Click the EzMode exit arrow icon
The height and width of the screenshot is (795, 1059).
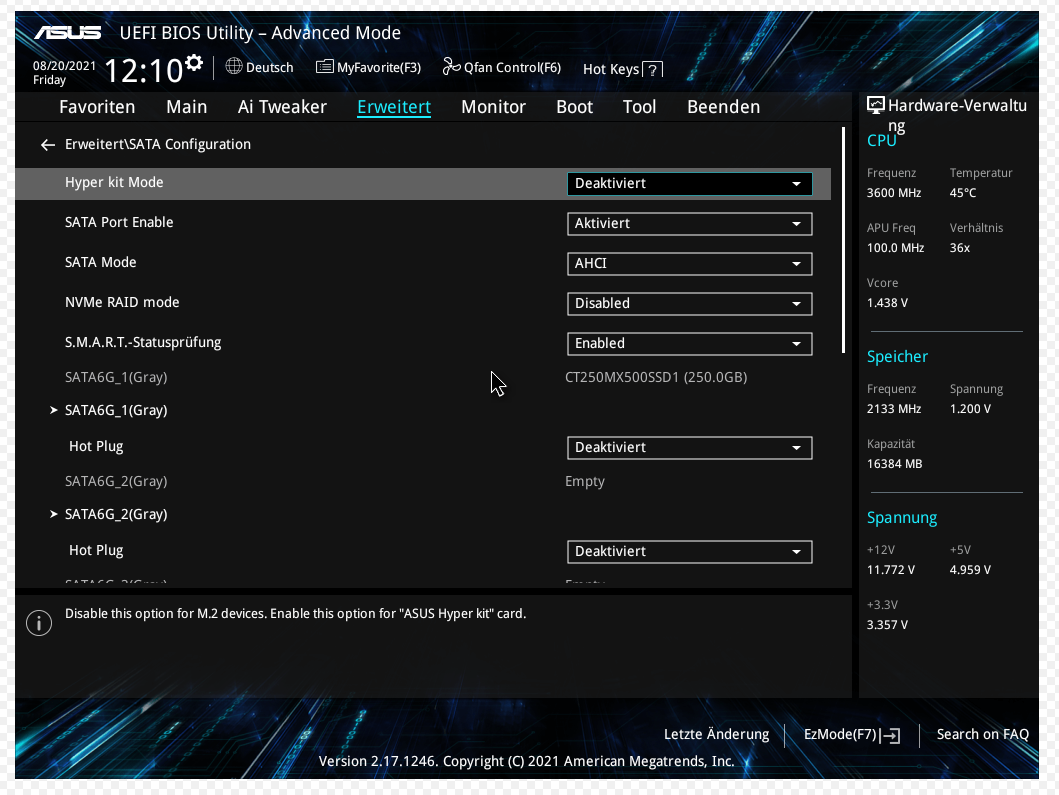point(891,736)
